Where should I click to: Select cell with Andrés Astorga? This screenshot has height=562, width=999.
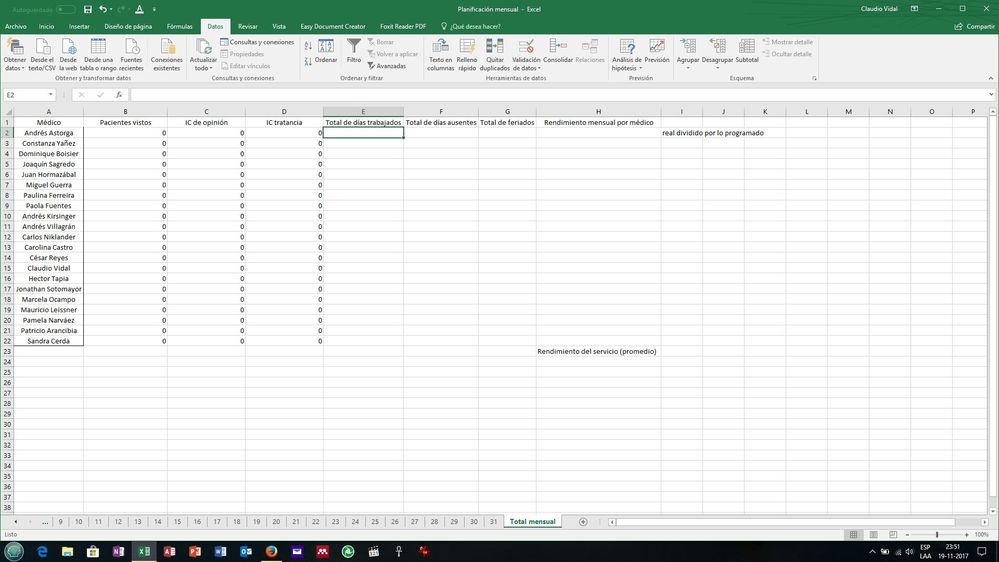(x=48, y=133)
